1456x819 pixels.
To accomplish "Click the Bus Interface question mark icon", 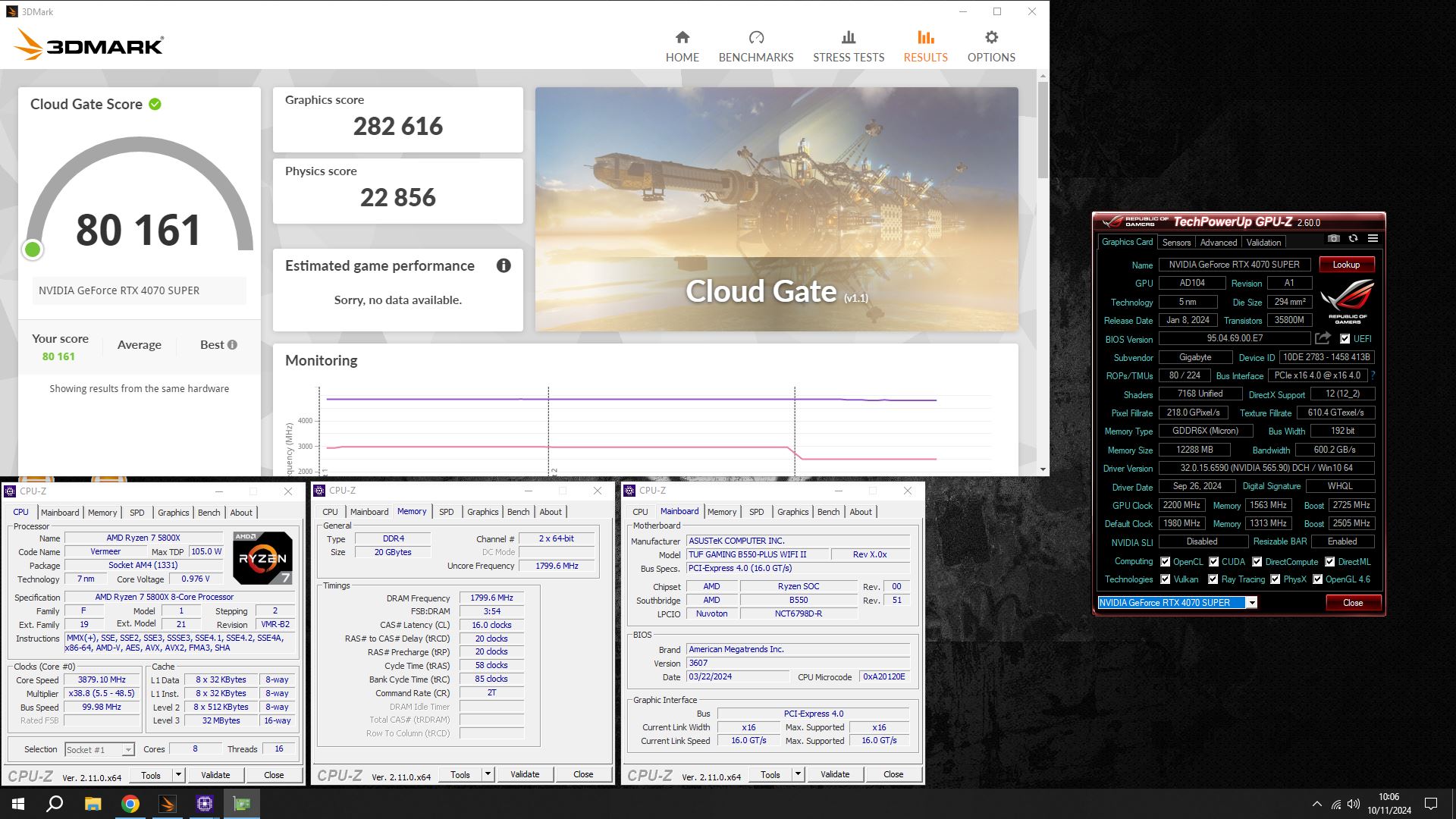I will point(1373,375).
